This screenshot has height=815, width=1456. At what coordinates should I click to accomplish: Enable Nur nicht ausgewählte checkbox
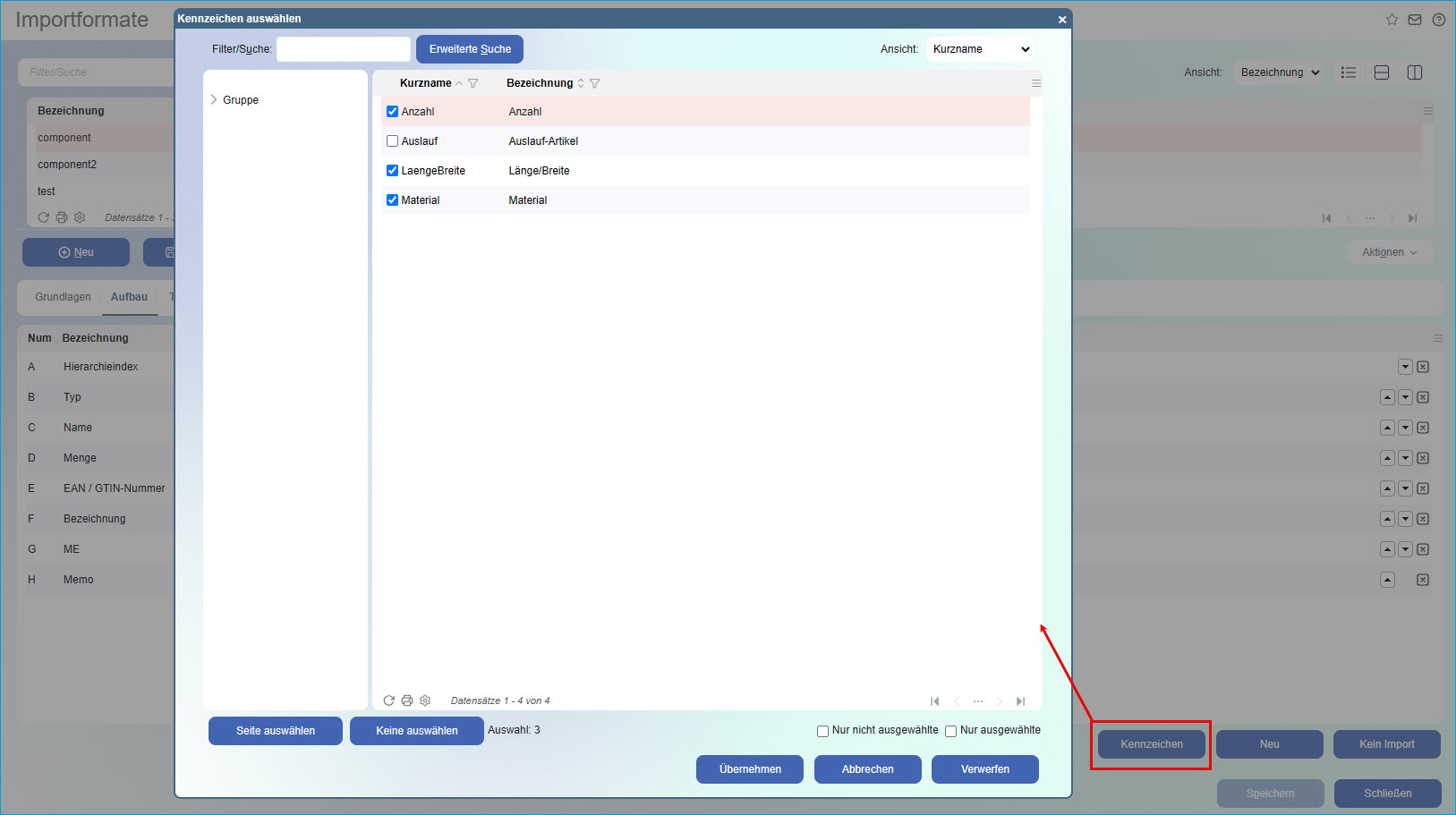click(822, 731)
